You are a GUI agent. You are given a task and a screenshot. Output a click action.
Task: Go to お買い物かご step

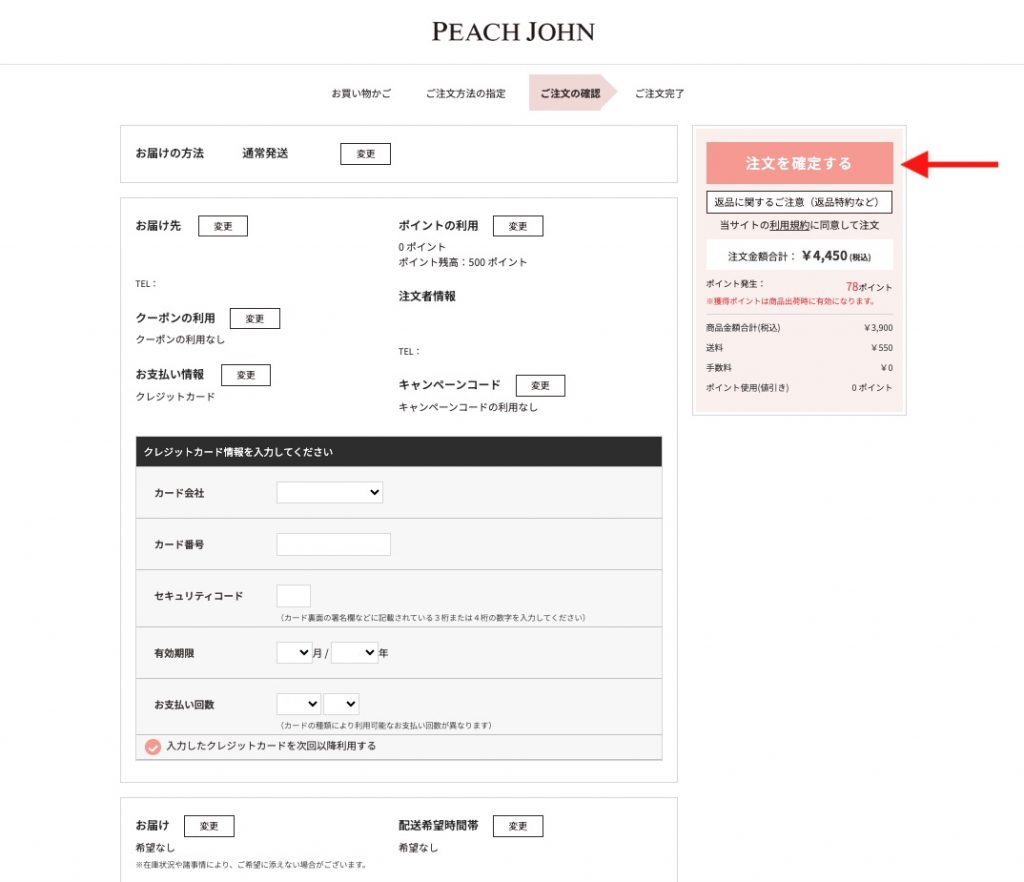[x=361, y=93]
